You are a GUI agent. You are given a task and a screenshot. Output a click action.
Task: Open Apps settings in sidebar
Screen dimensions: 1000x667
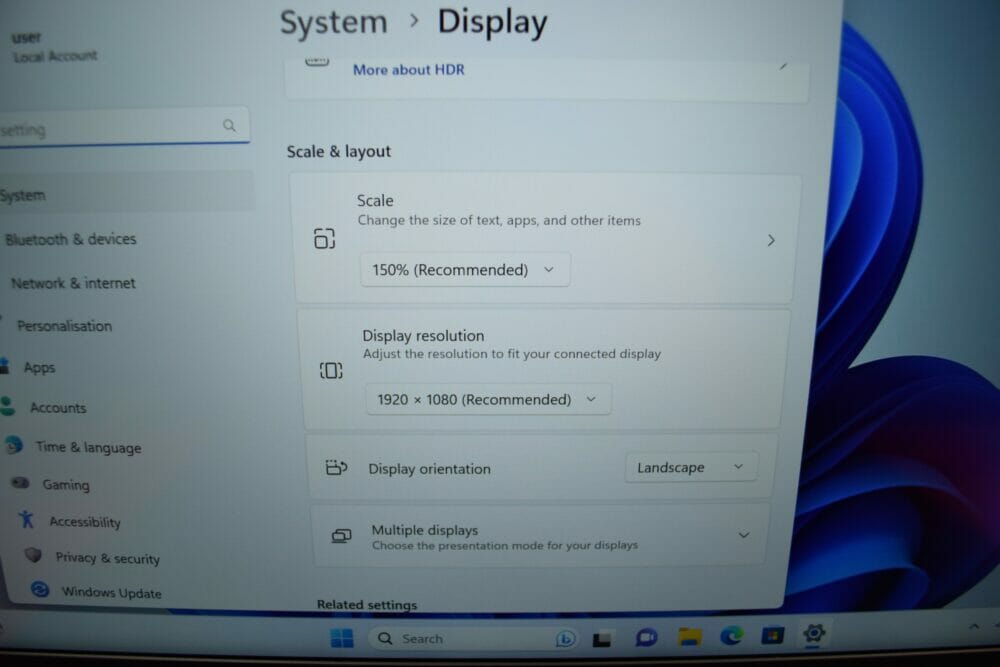(x=40, y=367)
